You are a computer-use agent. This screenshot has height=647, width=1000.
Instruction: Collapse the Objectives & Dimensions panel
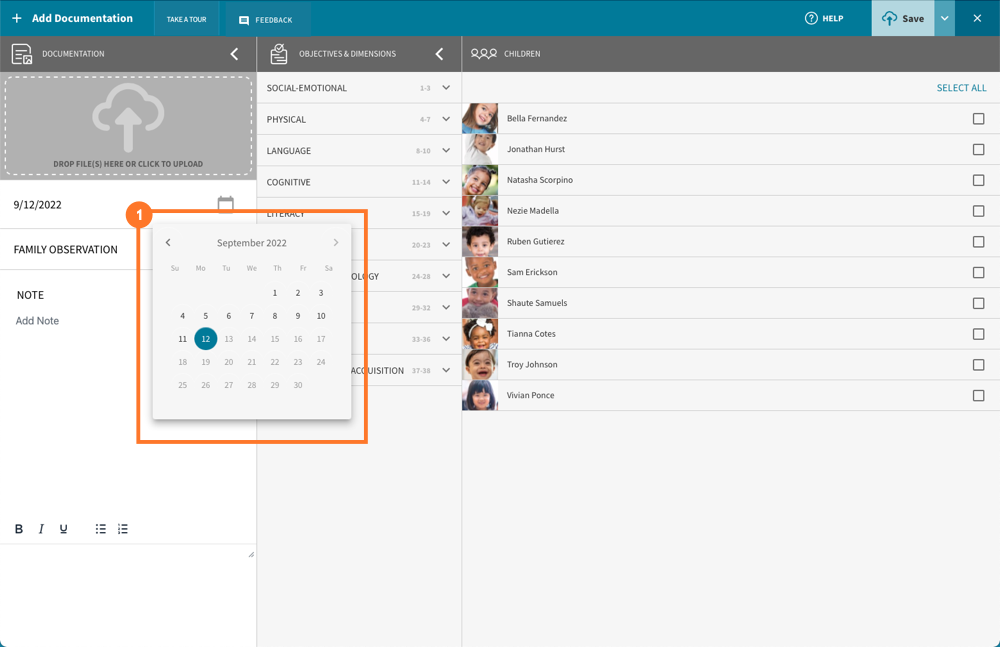click(x=439, y=54)
